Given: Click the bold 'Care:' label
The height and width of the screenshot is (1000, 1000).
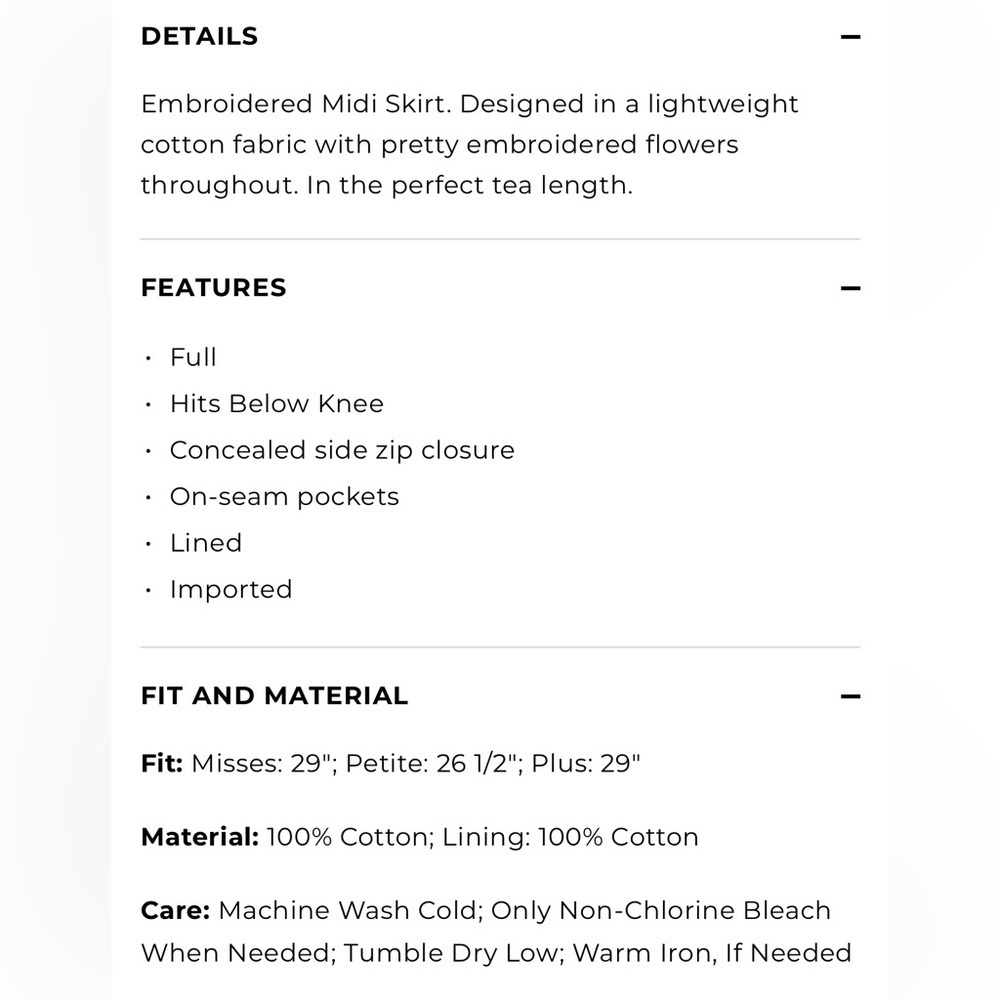Looking at the screenshot, I should [x=175, y=911].
